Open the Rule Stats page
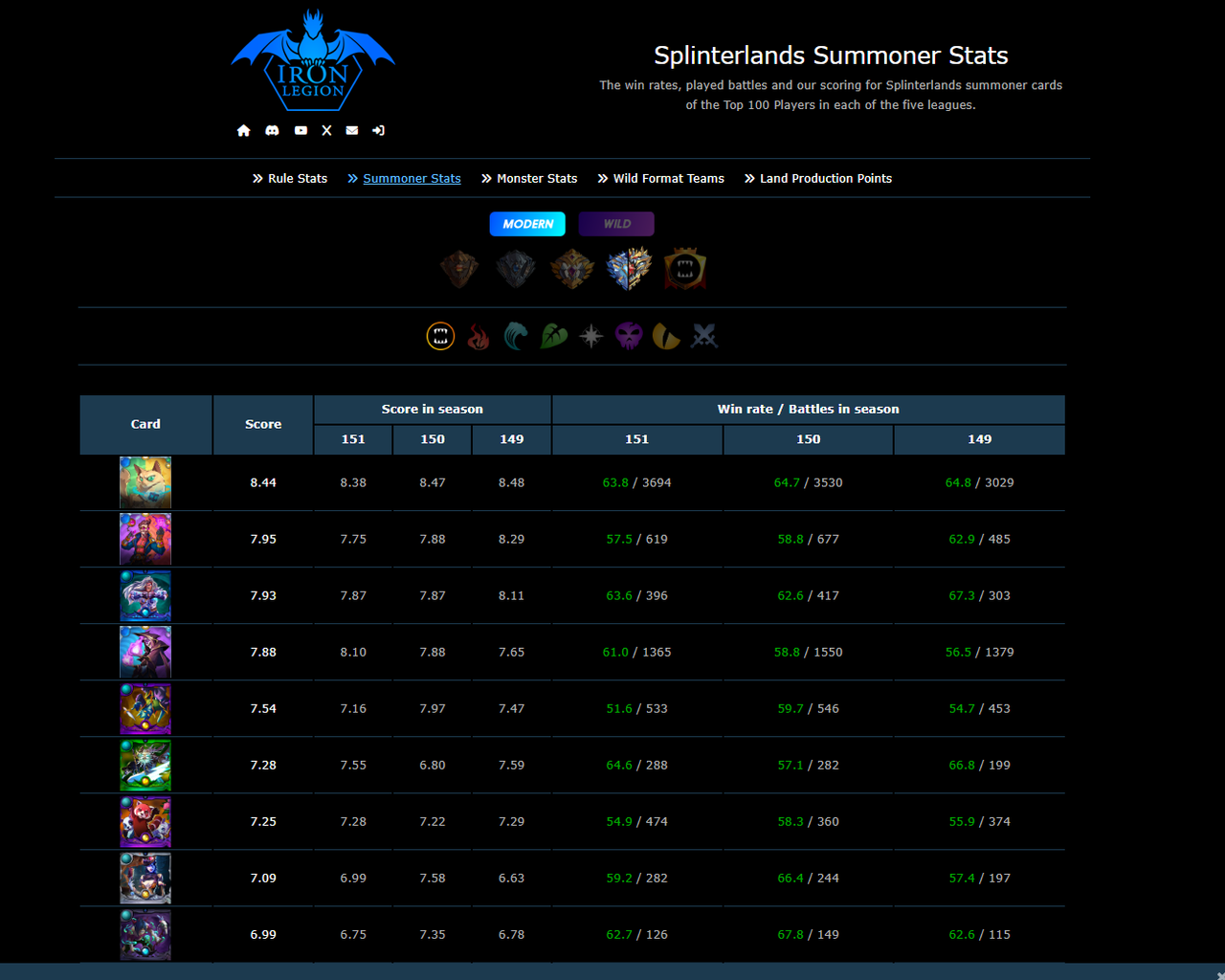 (x=290, y=179)
